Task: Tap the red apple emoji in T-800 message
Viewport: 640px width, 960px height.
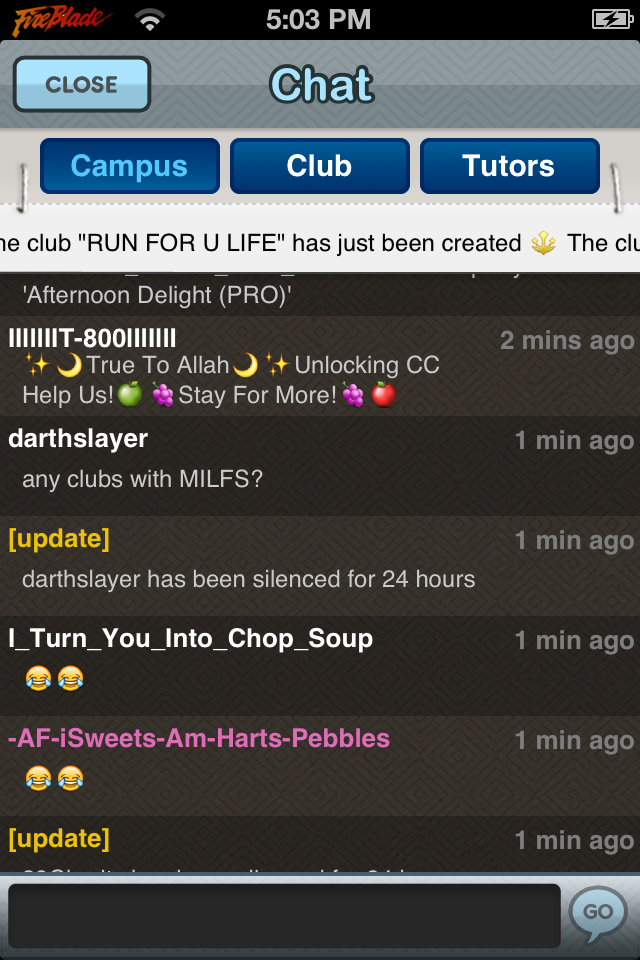Action: click(384, 395)
